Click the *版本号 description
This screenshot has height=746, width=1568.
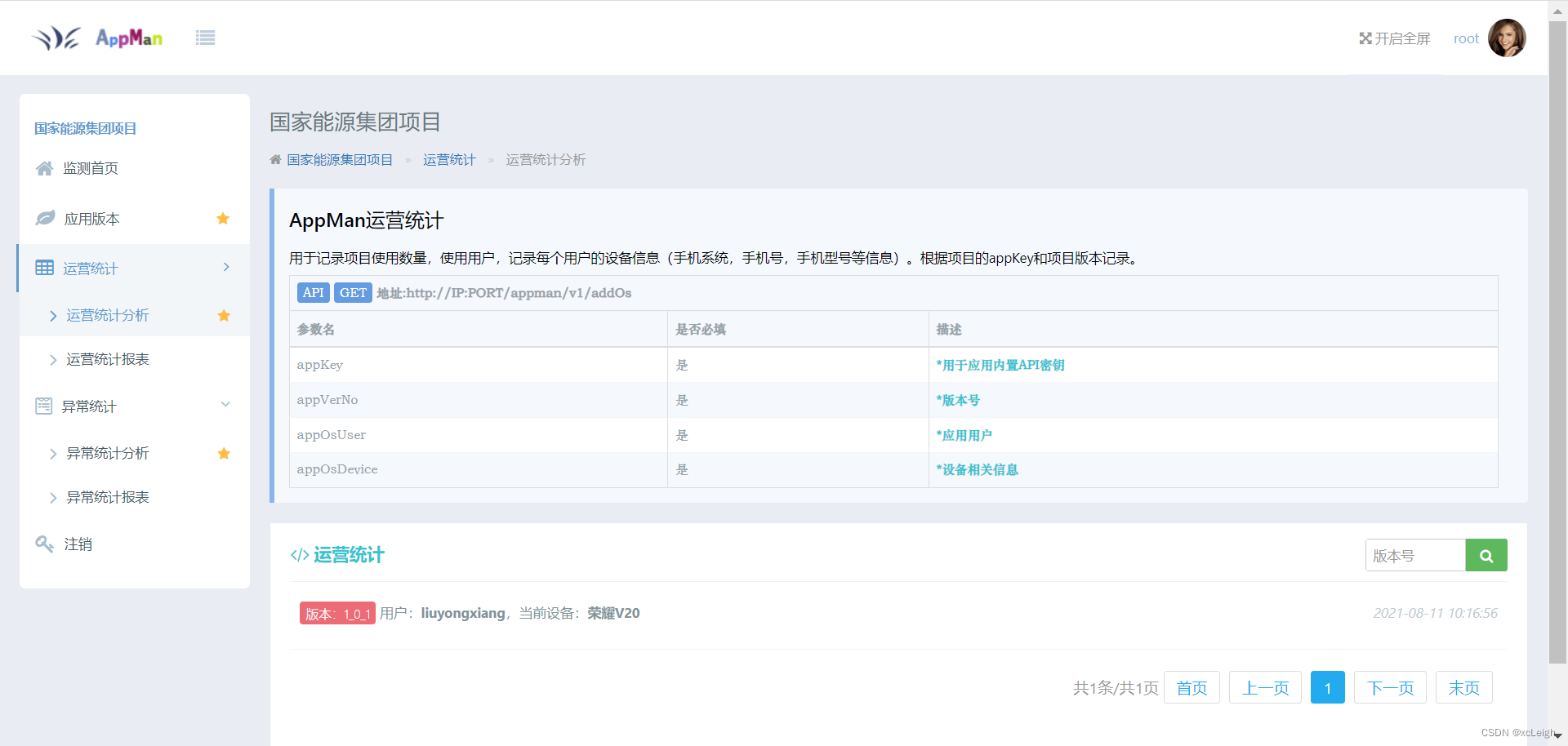[958, 401]
